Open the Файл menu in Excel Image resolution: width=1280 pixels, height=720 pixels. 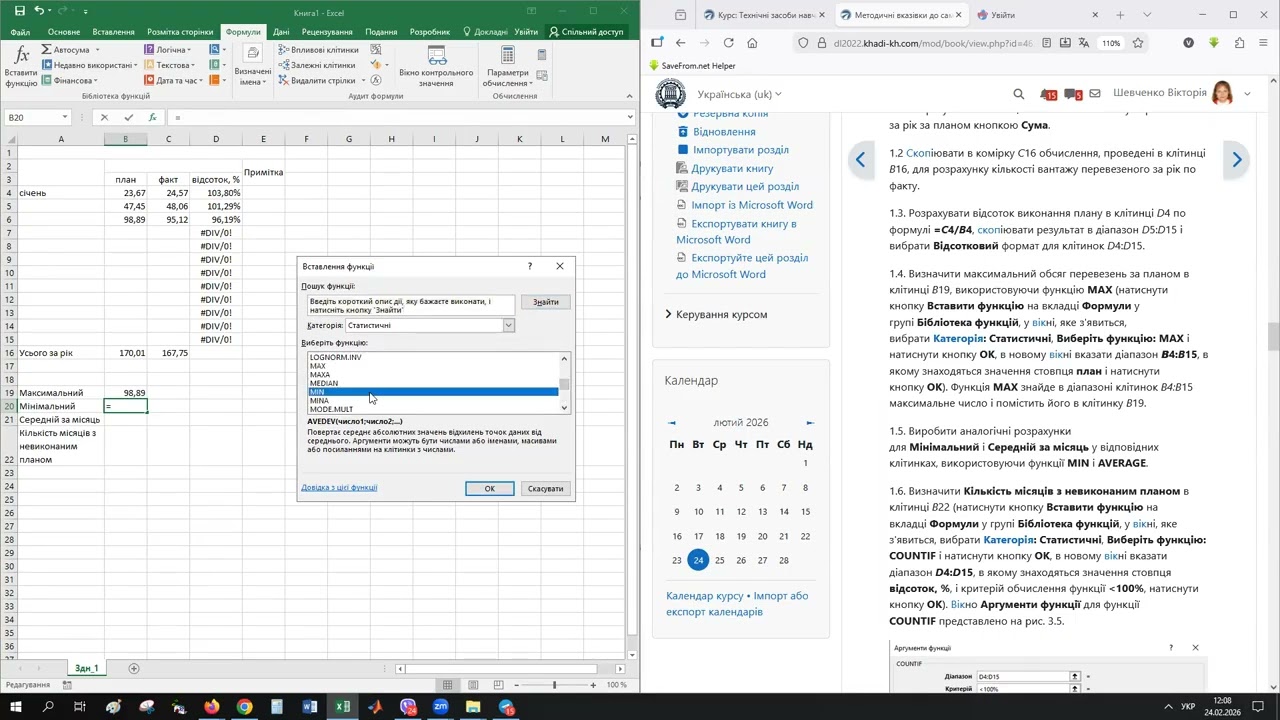[20, 32]
